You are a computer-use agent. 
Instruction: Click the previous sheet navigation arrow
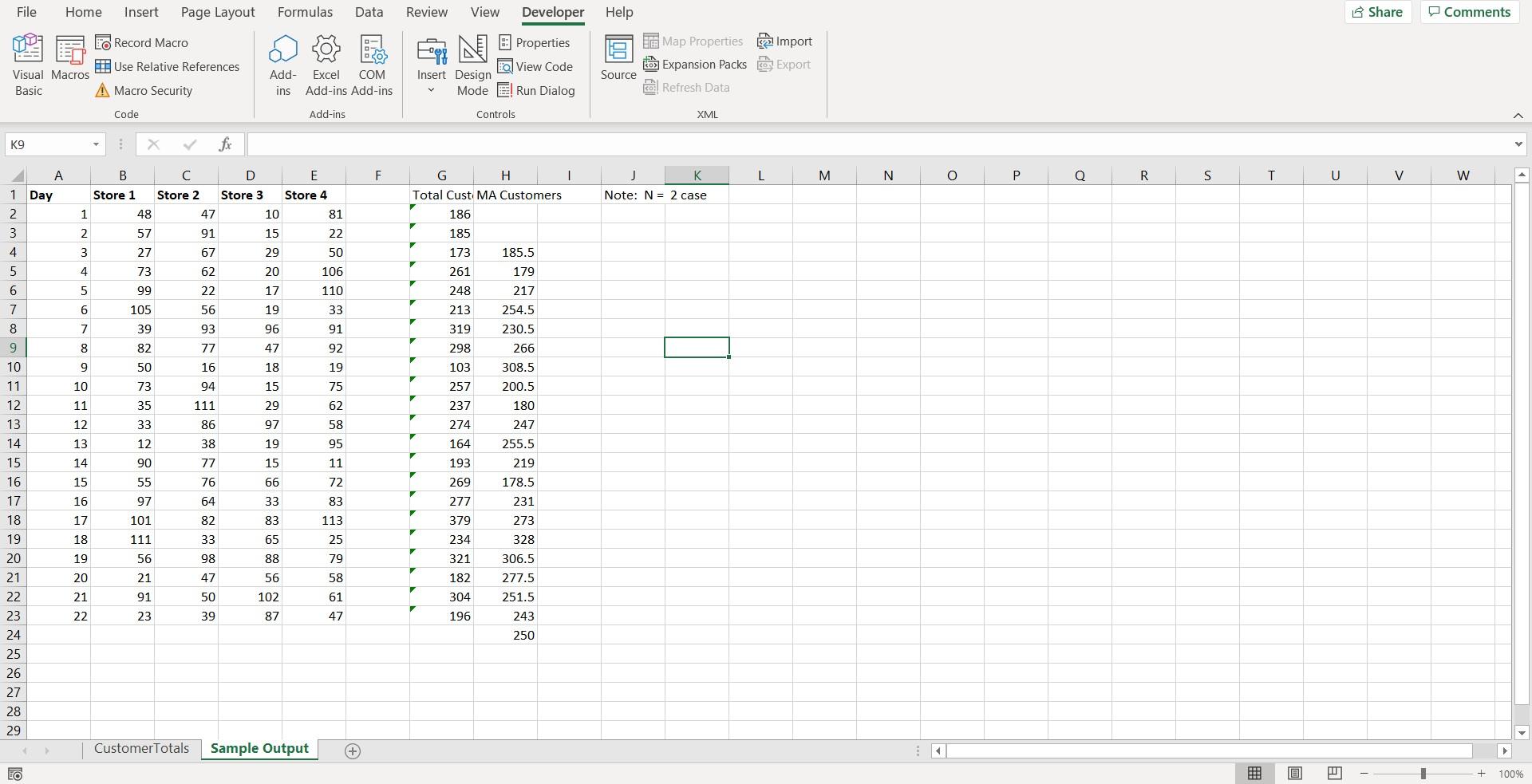[x=25, y=751]
